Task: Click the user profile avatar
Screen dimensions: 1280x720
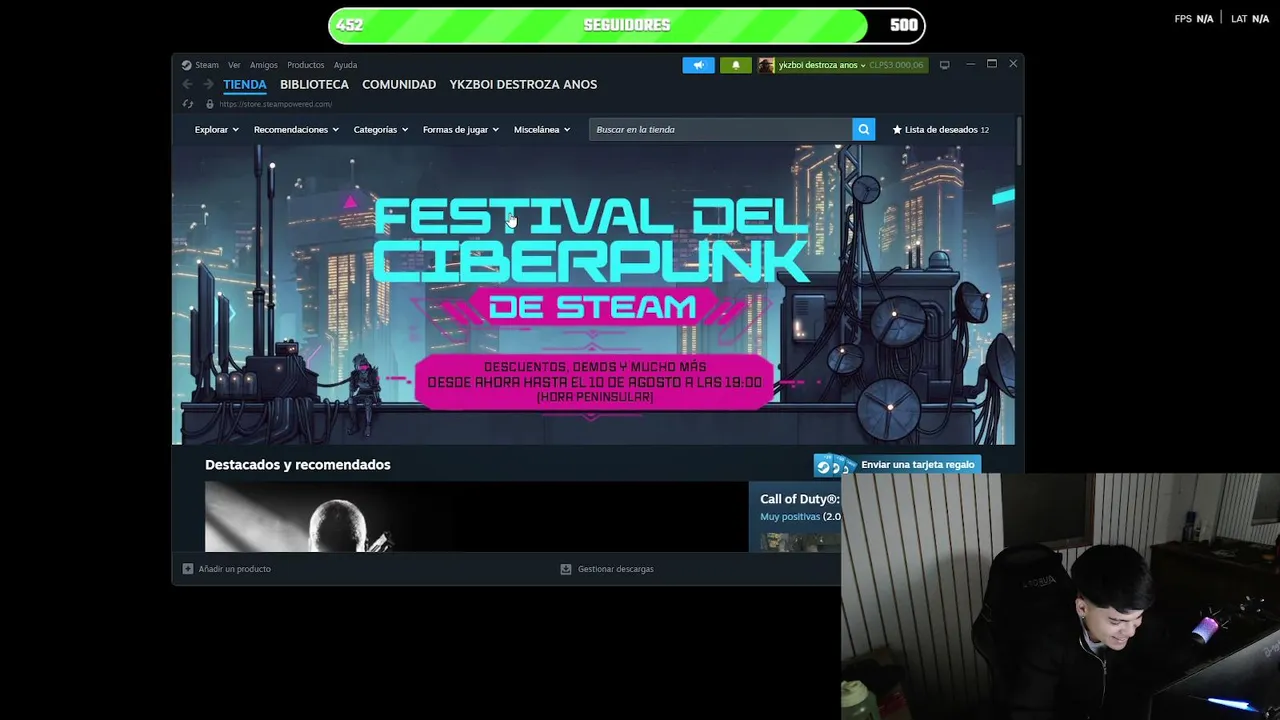Action: click(x=766, y=65)
